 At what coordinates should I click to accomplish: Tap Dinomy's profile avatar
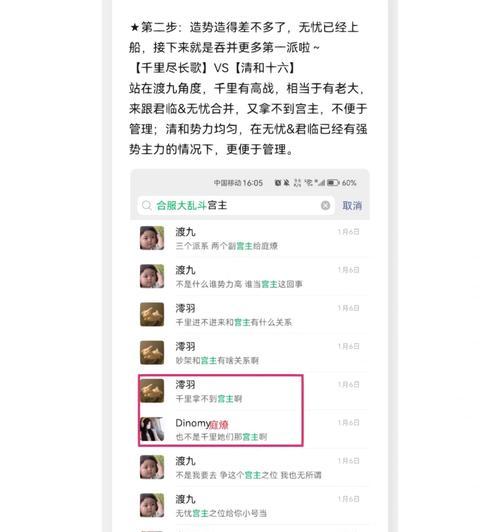pyautogui.click(x=152, y=429)
